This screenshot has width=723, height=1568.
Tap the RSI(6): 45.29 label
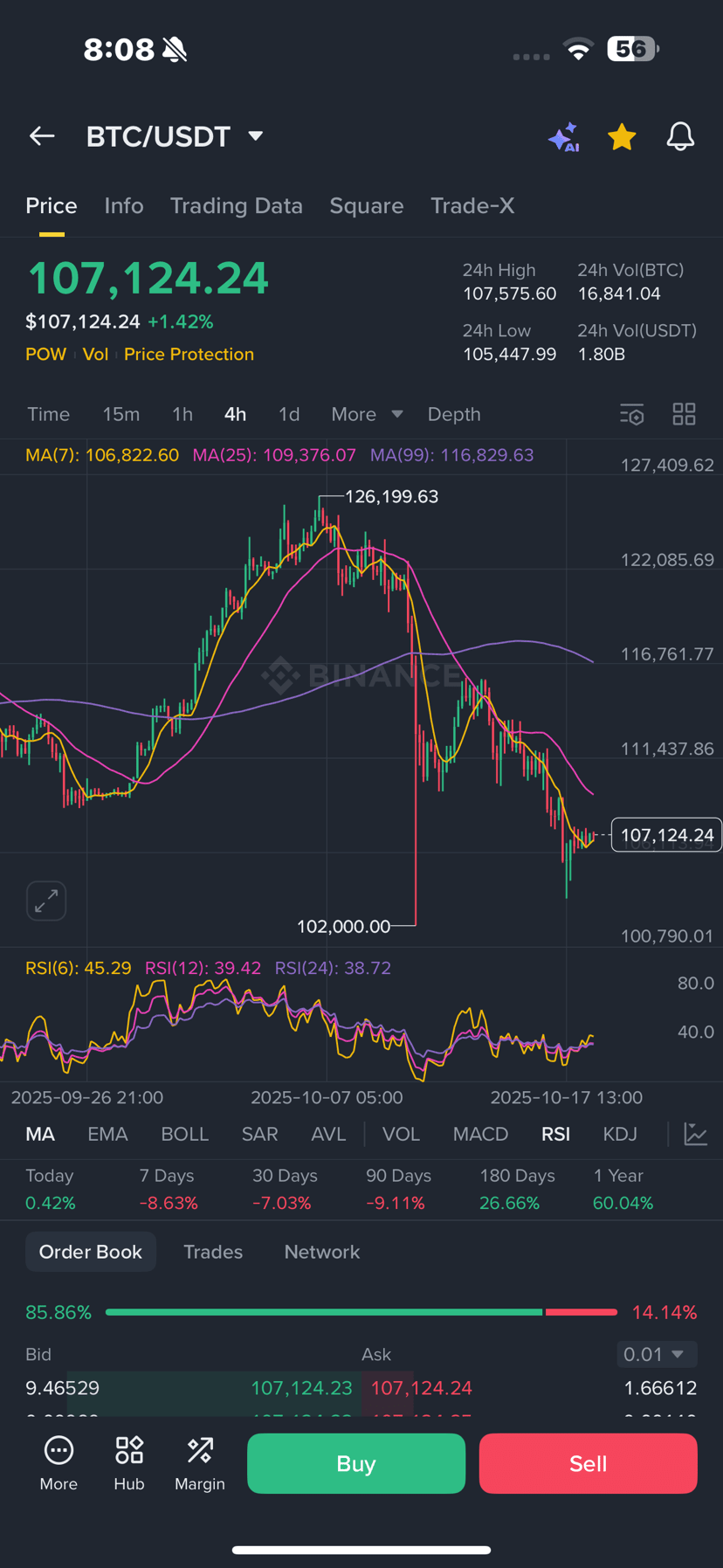pos(79,968)
